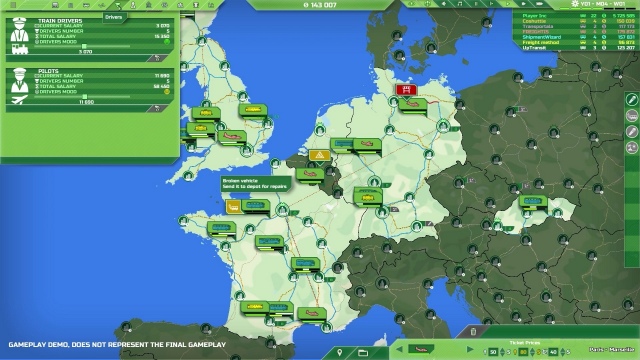
Task: Toggle the eye visibility icon
Action: coord(412,4)
